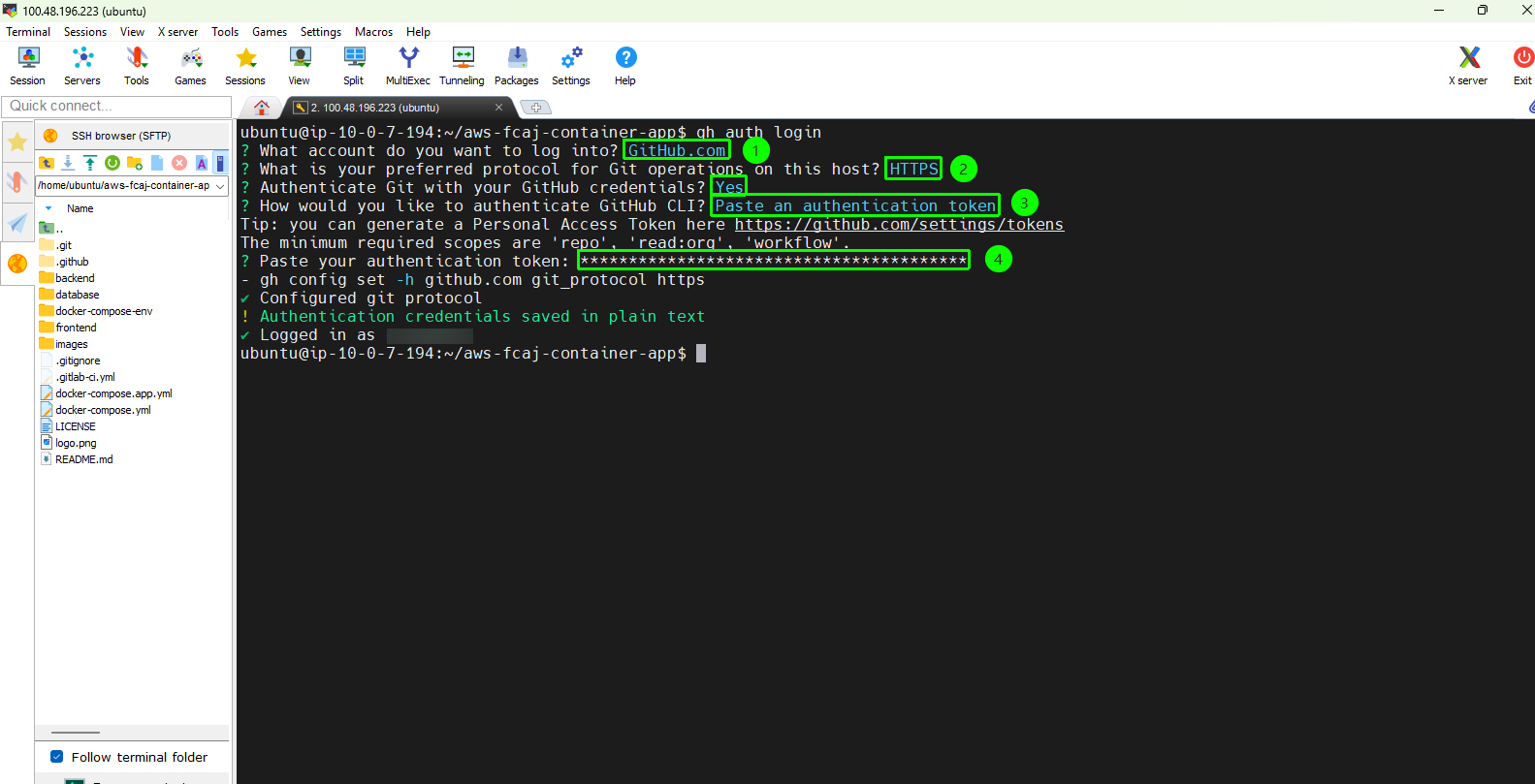Open the Packages toolbar icon
Screen dimensions: 1535x784
[x=517, y=66]
